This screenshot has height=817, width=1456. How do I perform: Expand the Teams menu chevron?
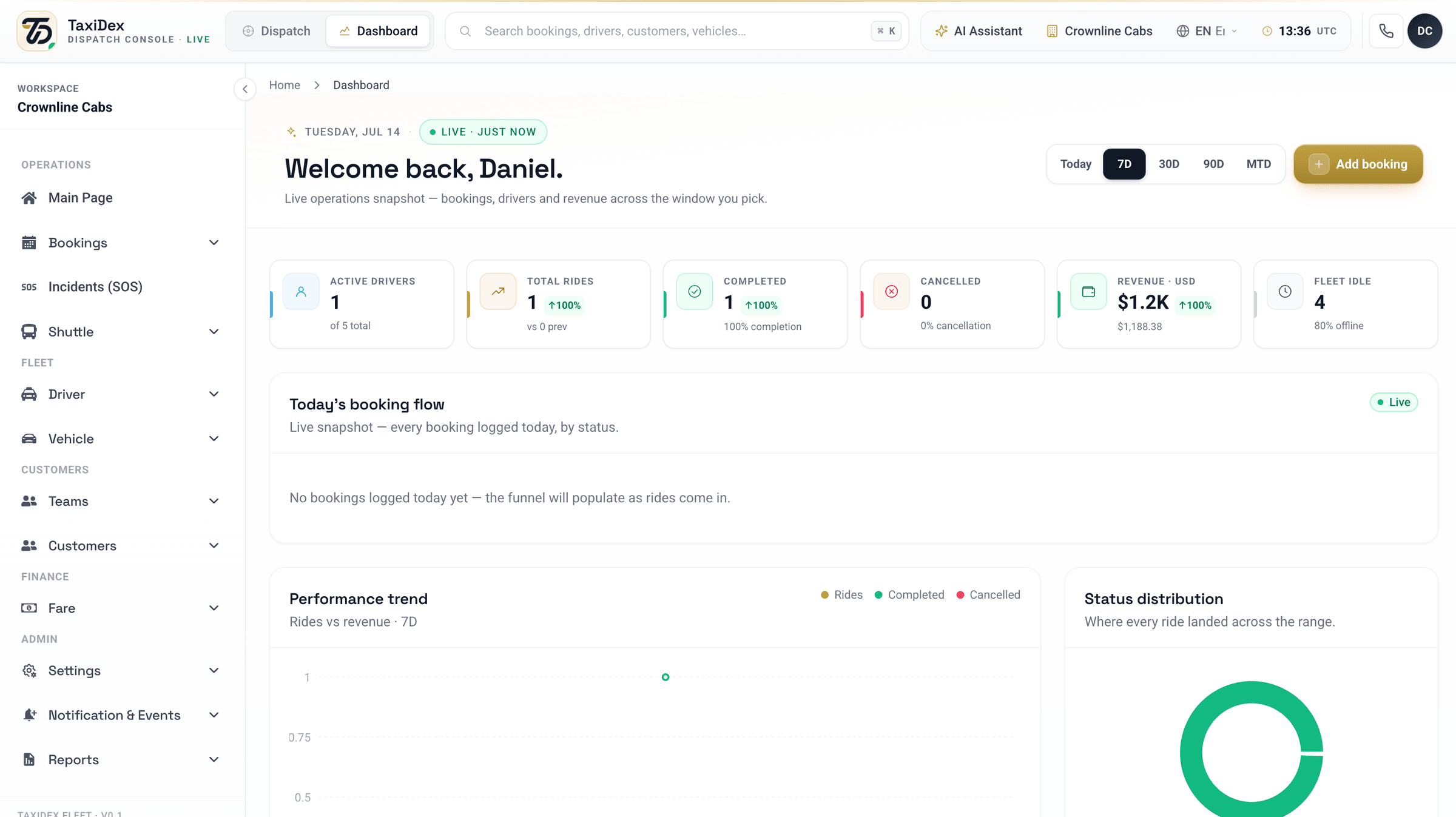214,501
